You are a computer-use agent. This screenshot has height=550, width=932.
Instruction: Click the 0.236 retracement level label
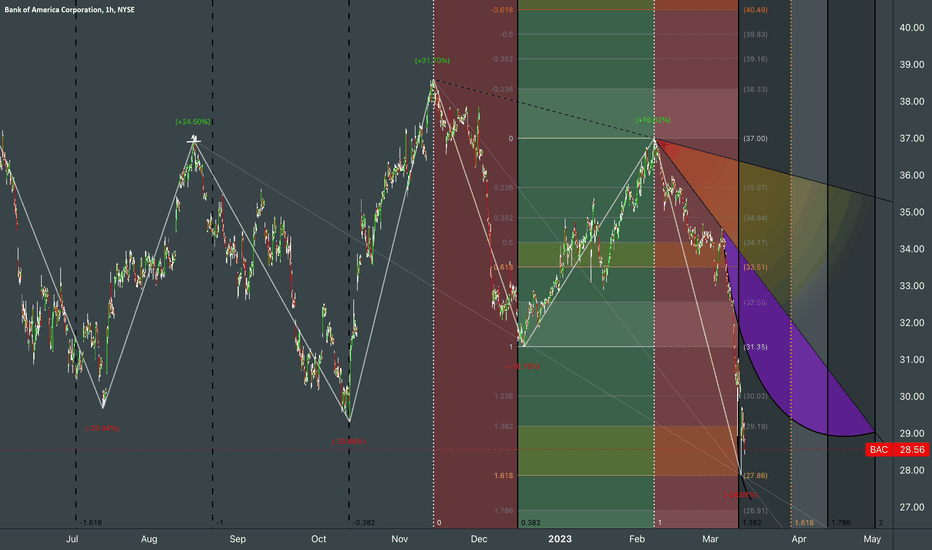pos(503,188)
